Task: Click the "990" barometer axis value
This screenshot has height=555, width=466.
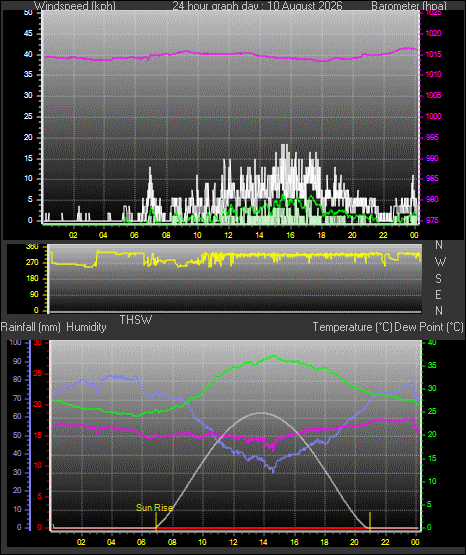Action: [x=432, y=158]
